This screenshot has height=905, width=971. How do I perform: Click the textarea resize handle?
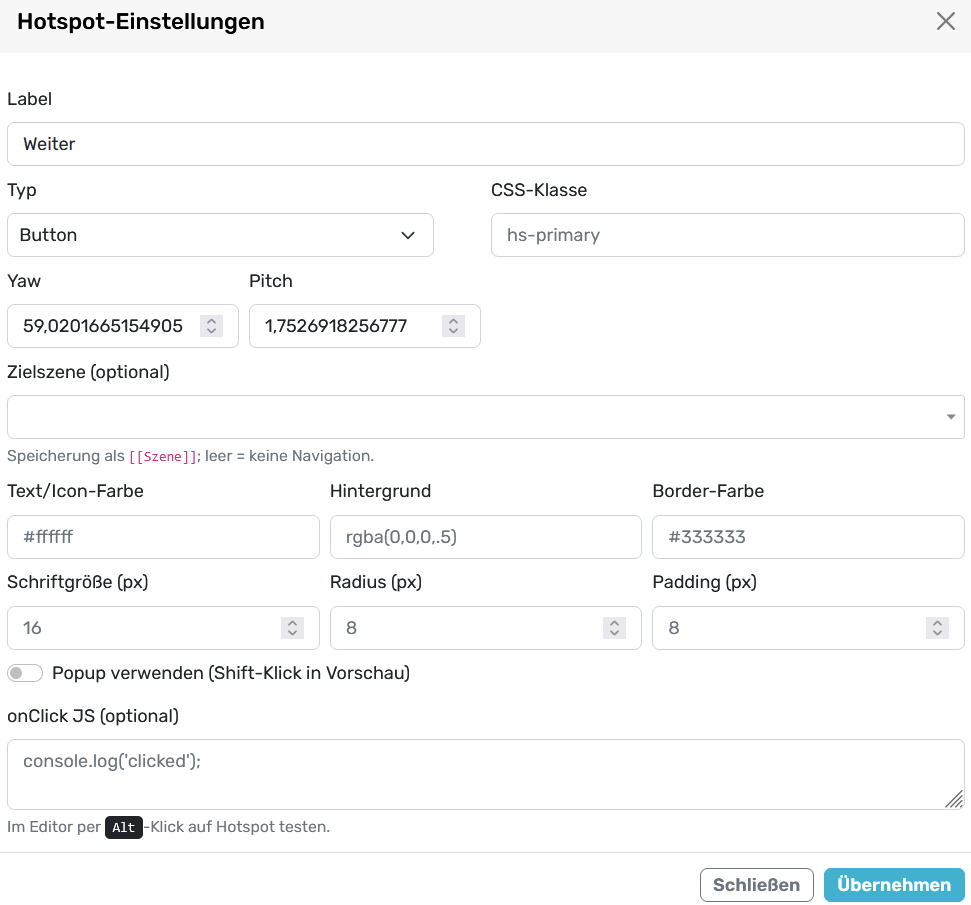[954, 799]
